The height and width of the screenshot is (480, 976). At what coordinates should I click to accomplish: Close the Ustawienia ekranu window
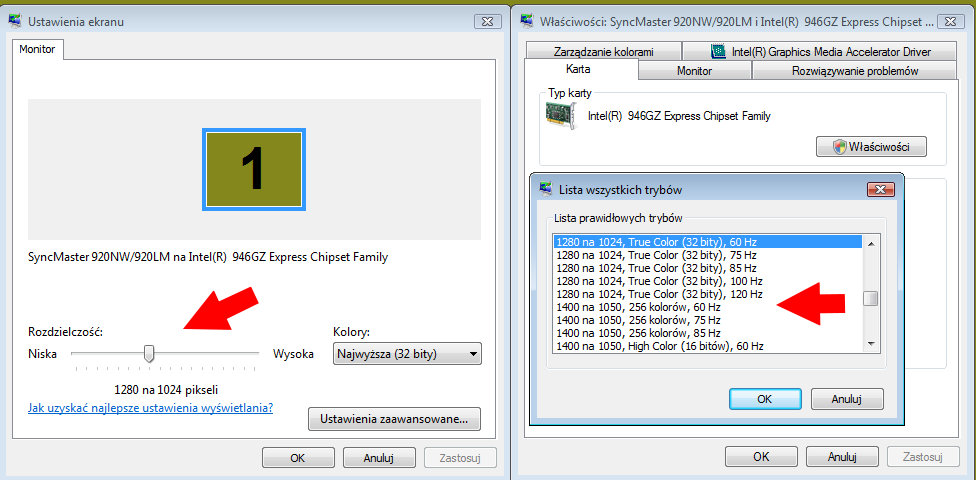tap(487, 21)
